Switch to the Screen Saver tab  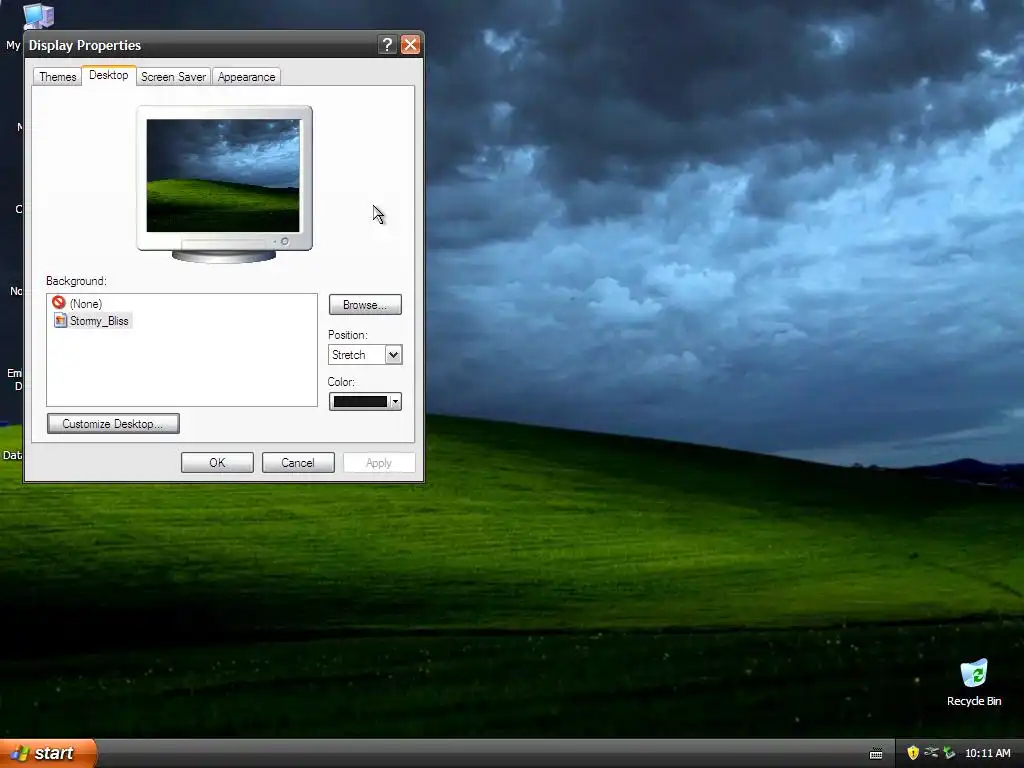(x=173, y=76)
